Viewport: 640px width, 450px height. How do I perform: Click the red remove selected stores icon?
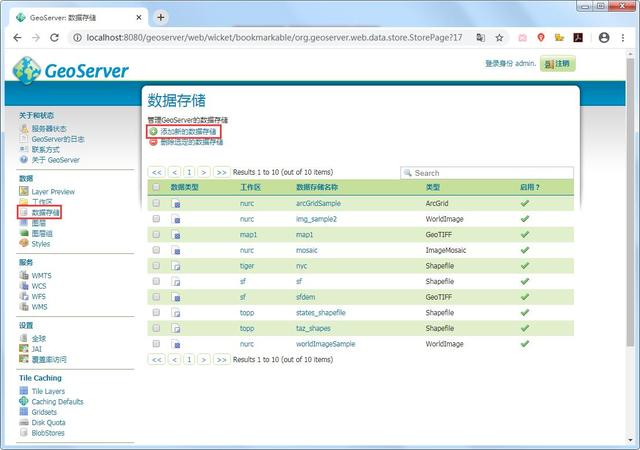(x=153, y=142)
